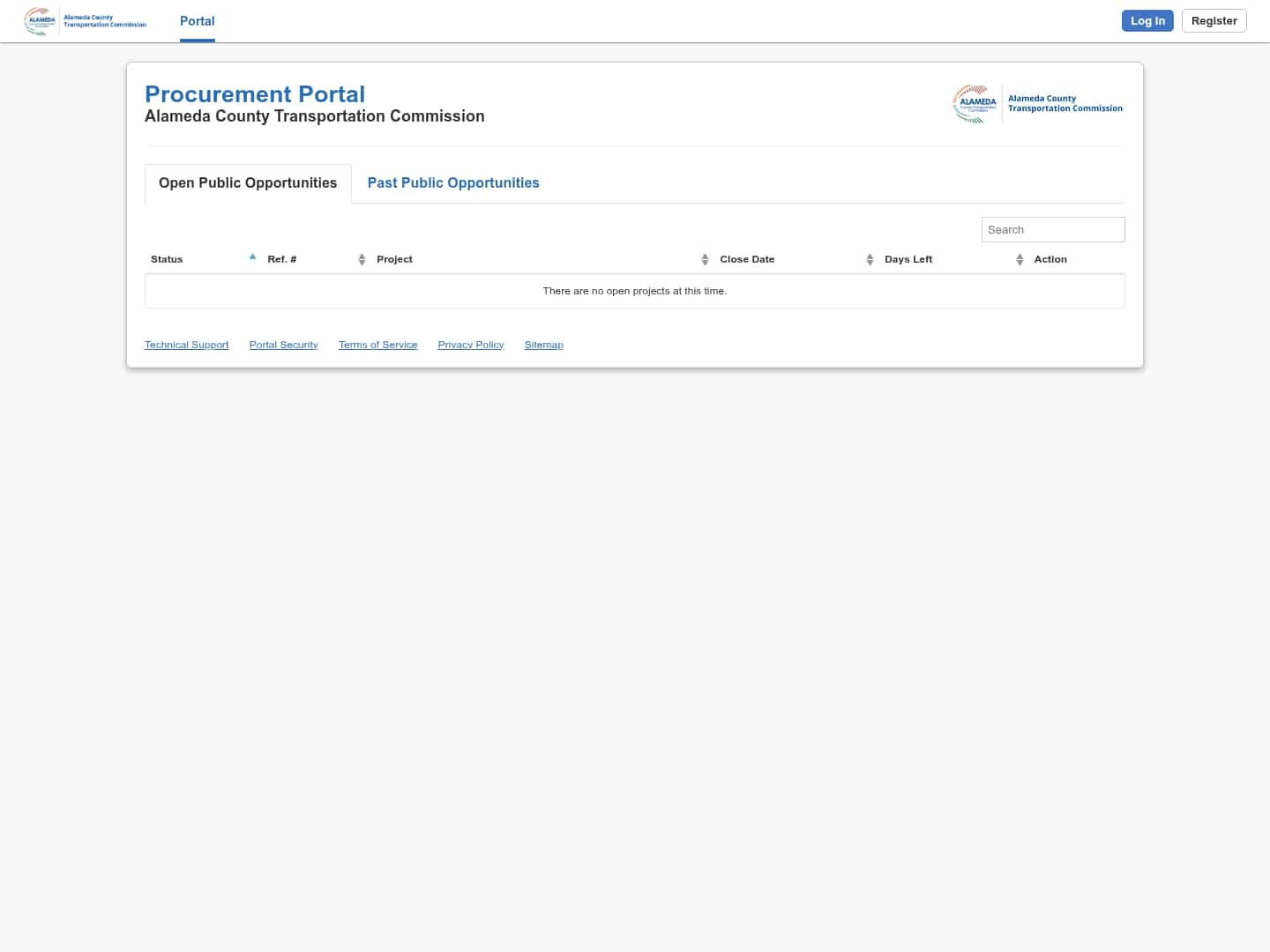Sort the Ref. # column using its arrows

click(362, 259)
